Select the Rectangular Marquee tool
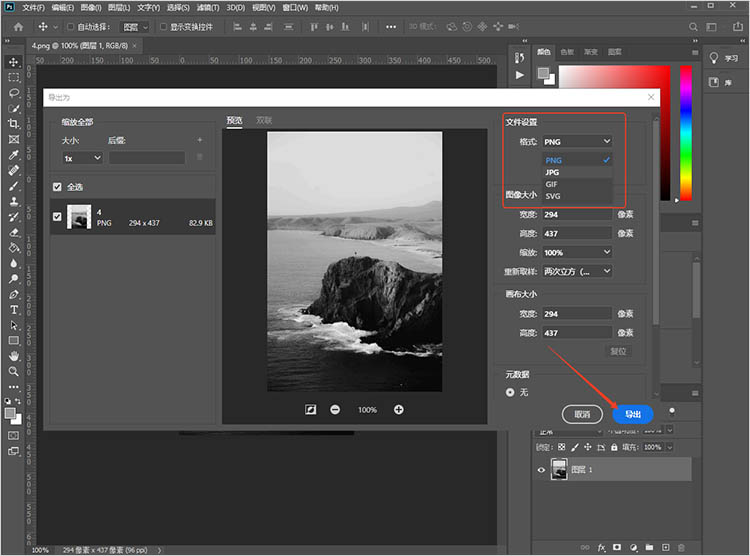This screenshot has height=556, width=750. pos(13,78)
